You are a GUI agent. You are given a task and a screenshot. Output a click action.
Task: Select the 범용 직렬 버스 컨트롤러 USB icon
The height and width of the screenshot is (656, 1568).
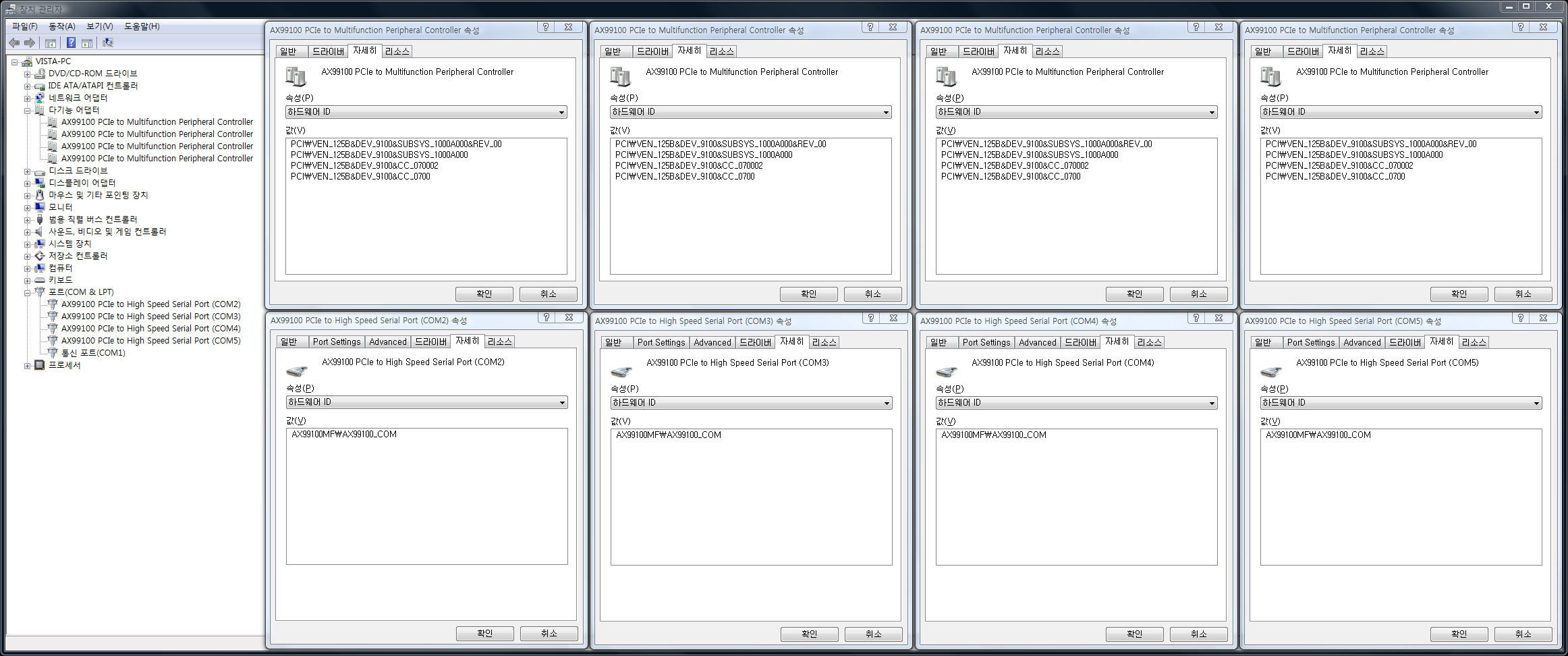(x=40, y=219)
